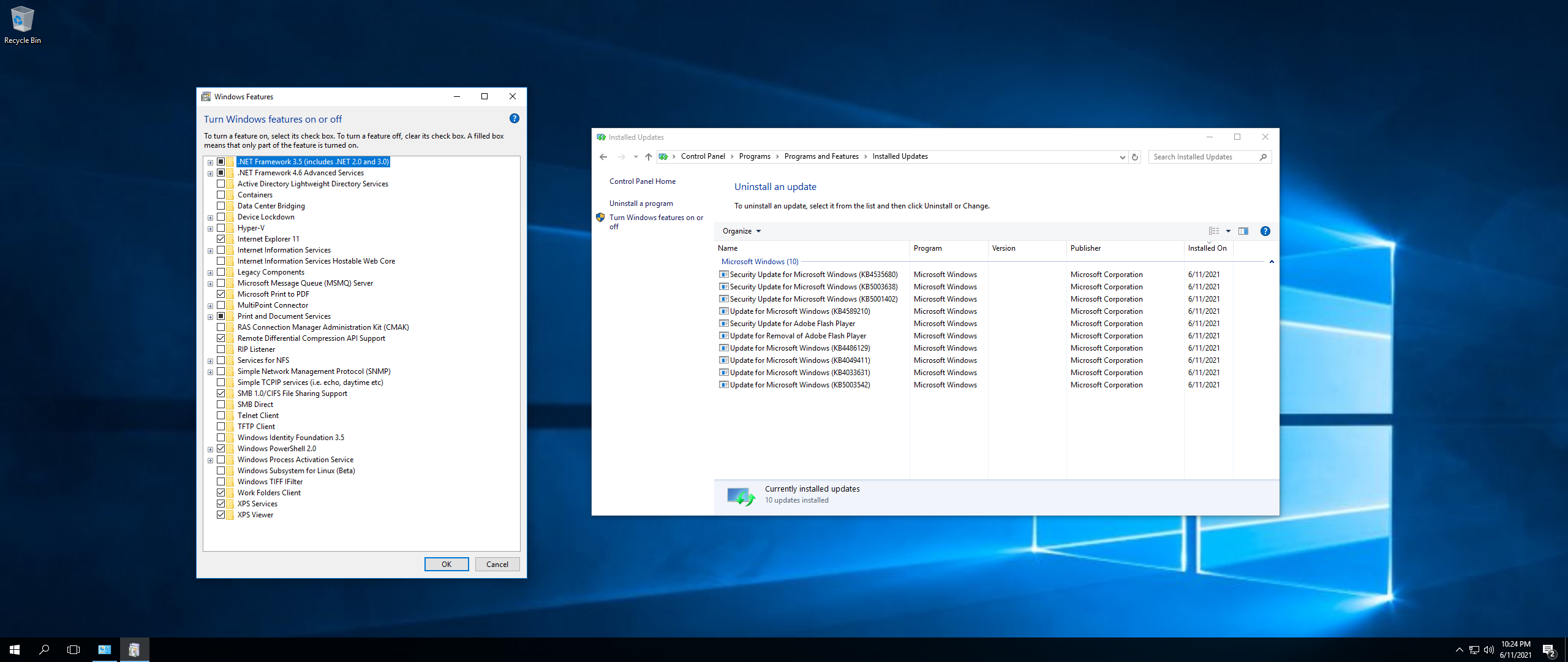
Task: Click the refresh button beside address bar
Action: click(1135, 157)
